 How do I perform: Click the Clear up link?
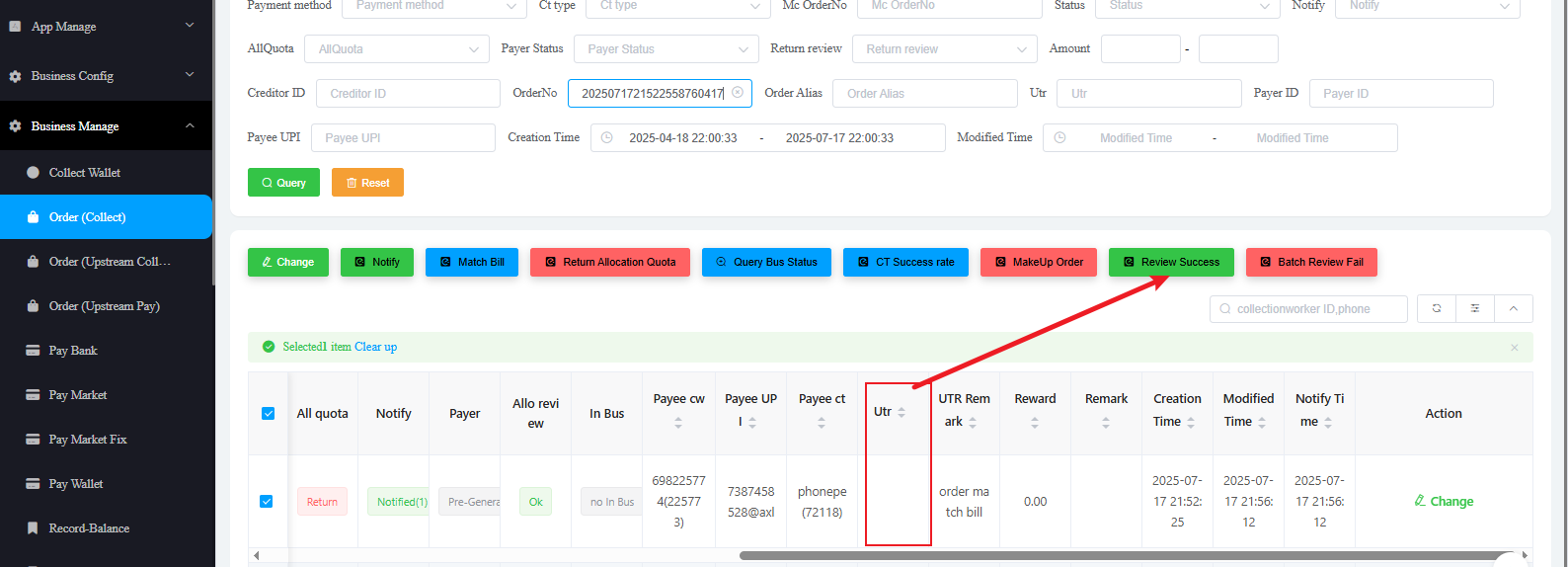pyautogui.click(x=375, y=348)
